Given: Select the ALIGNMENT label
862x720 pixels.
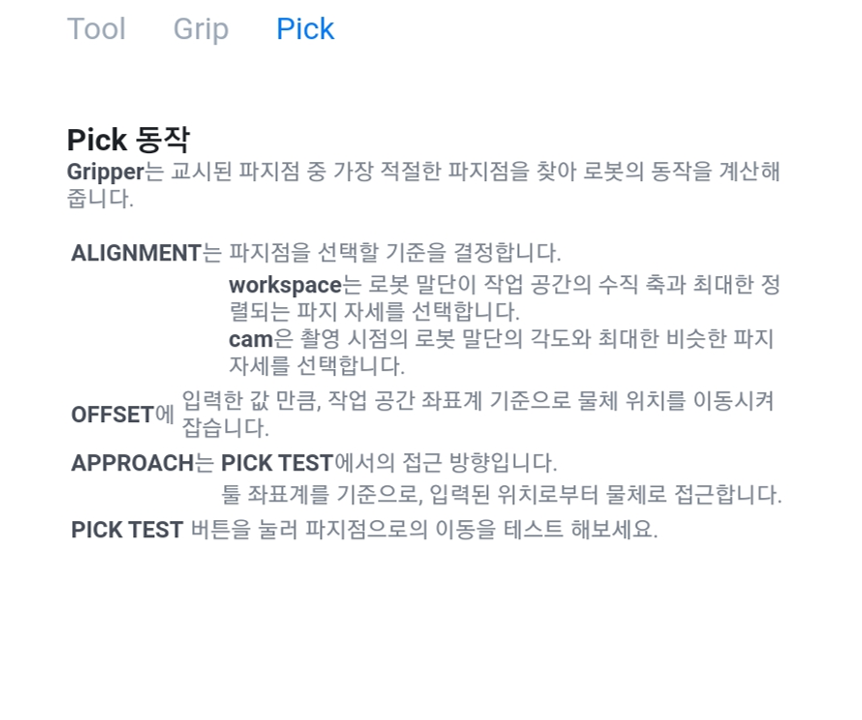Looking at the screenshot, I should tap(136, 253).
